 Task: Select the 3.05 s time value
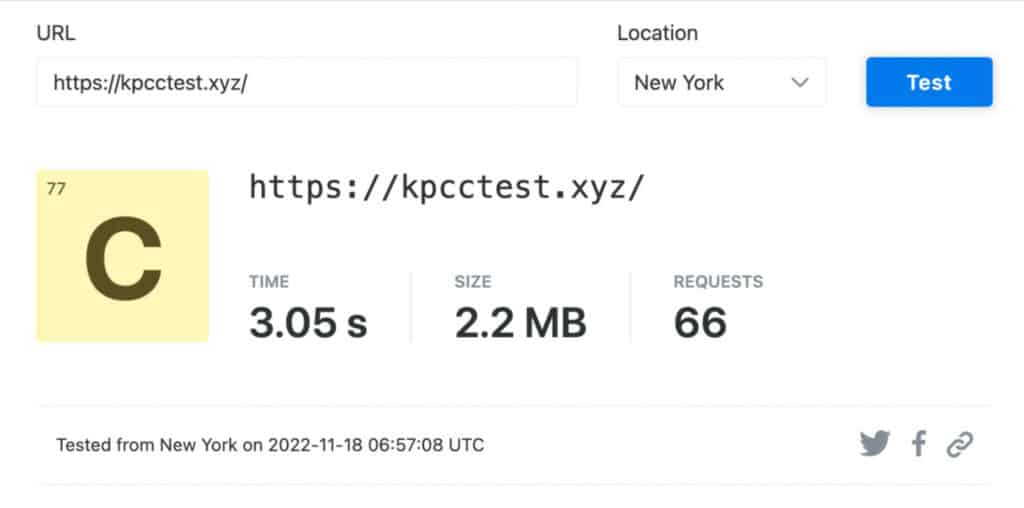pos(308,323)
